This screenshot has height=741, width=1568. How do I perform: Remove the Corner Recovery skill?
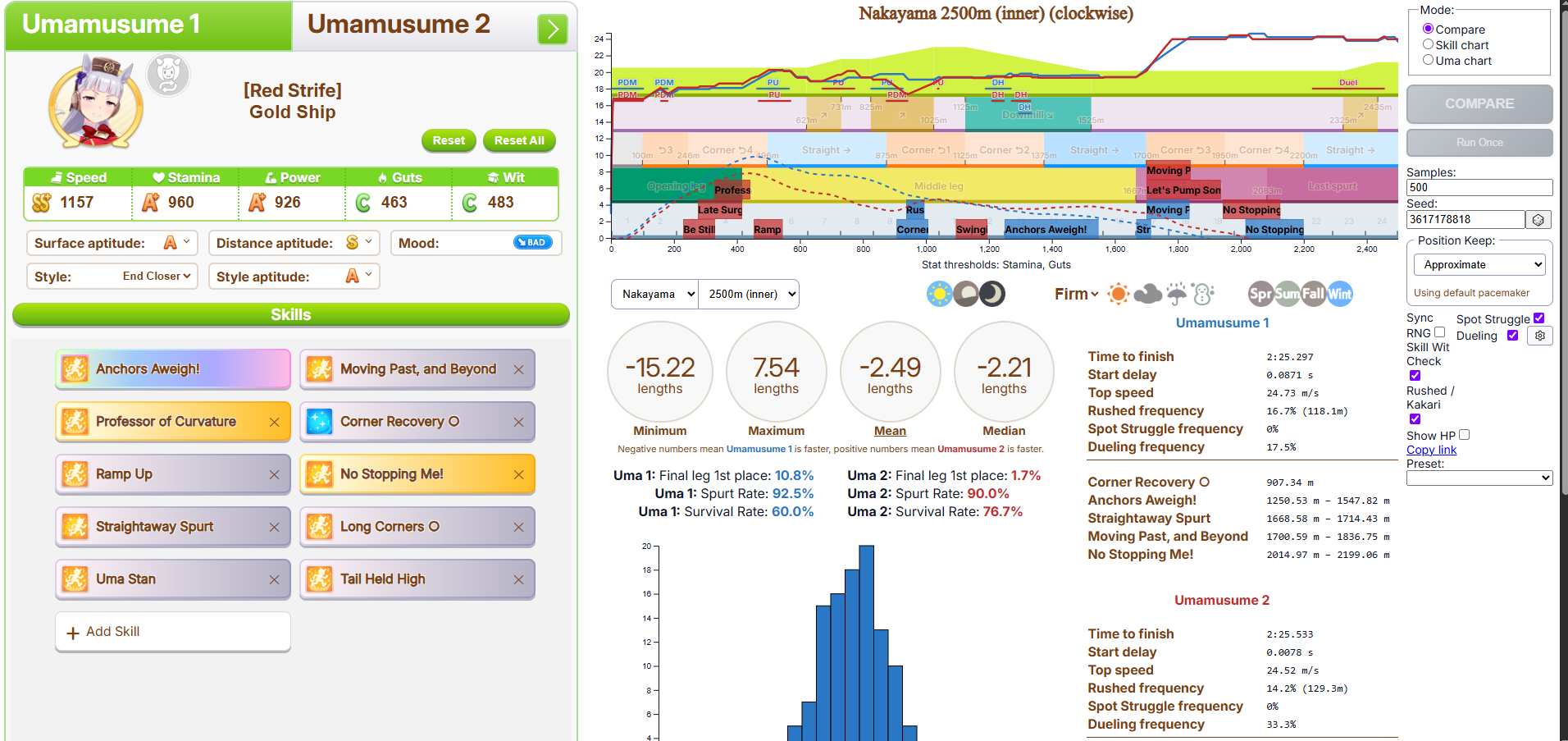coord(518,423)
